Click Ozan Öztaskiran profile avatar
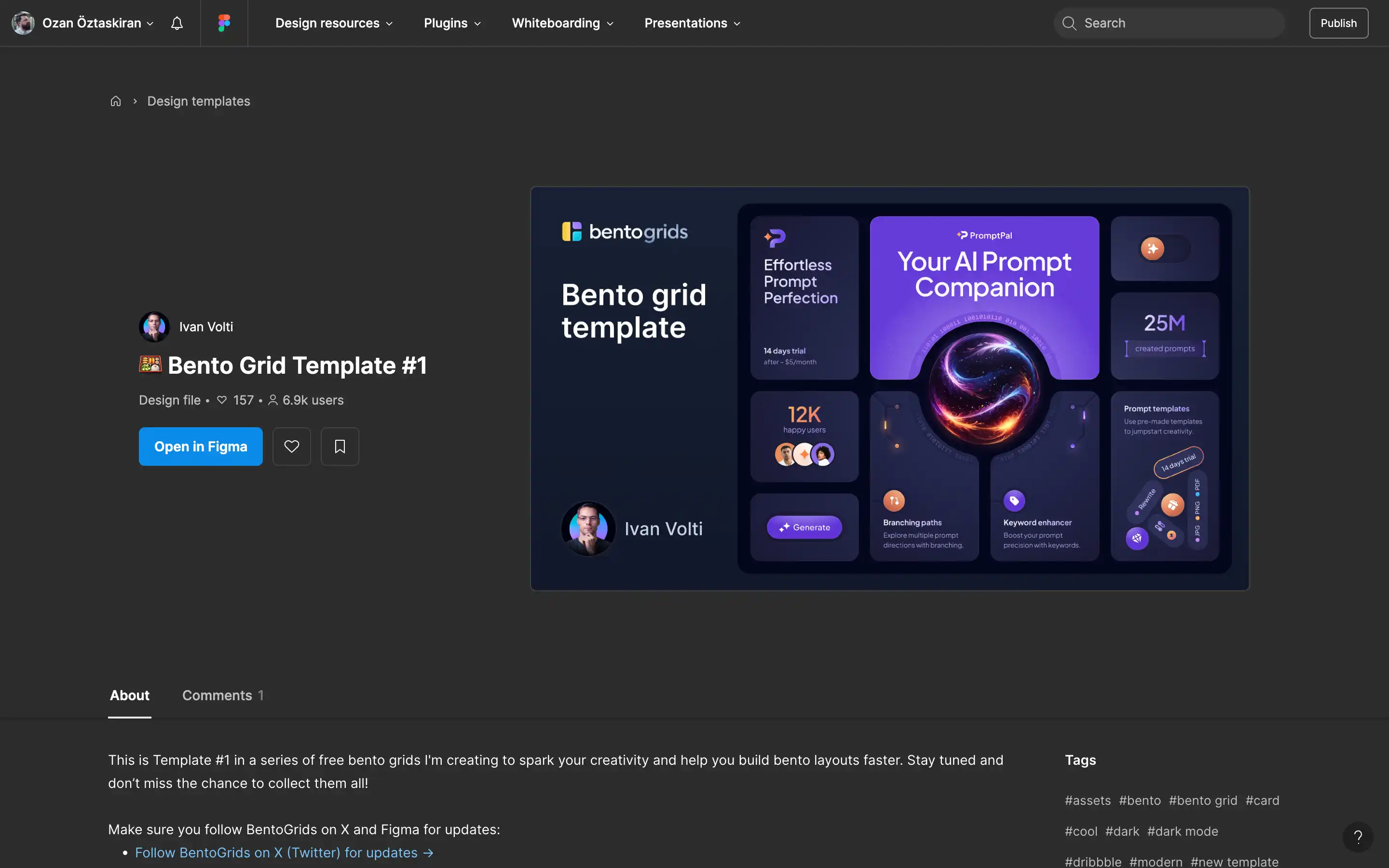Image resolution: width=1389 pixels, height=868 pixels. (x=23, y=23)
